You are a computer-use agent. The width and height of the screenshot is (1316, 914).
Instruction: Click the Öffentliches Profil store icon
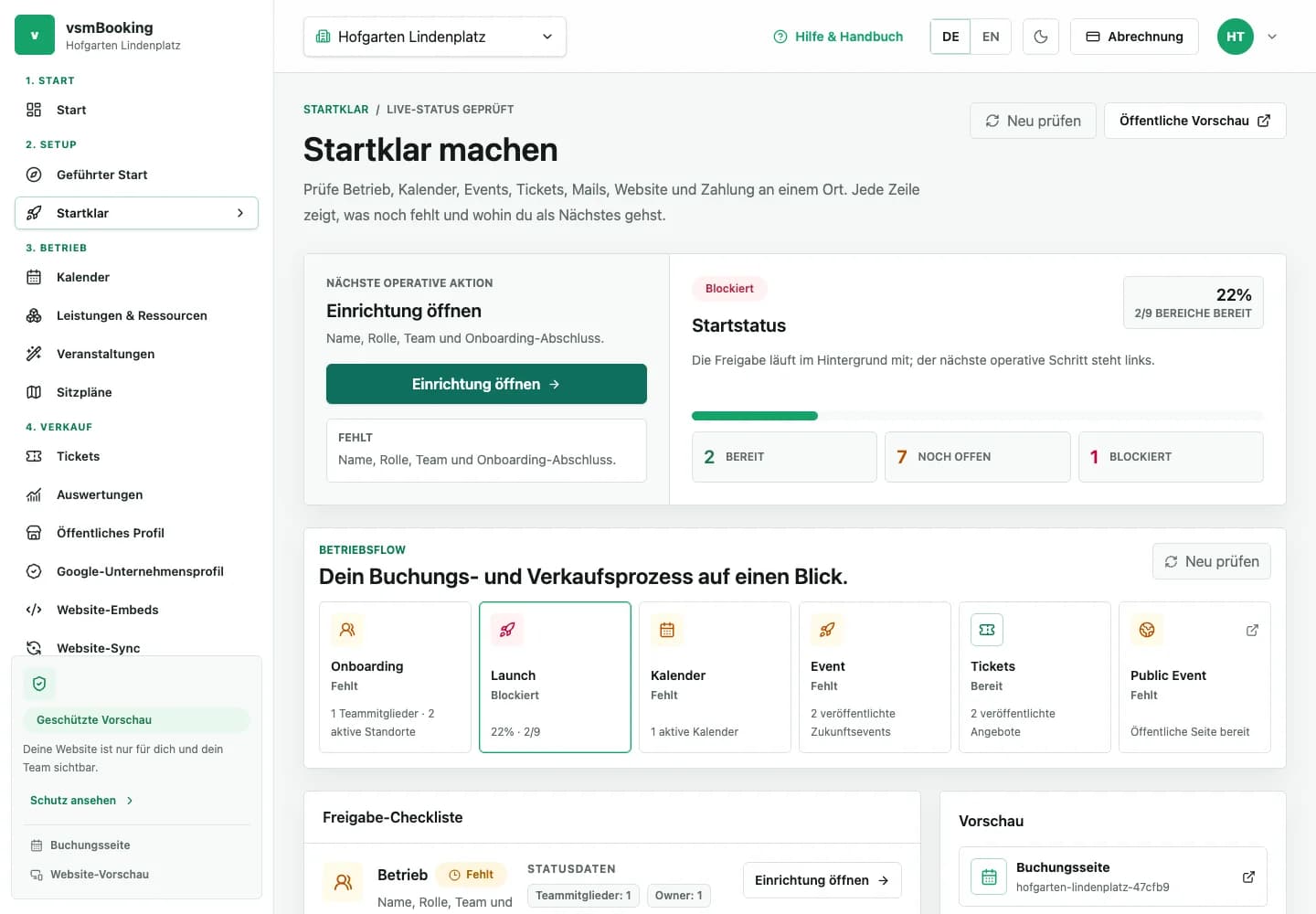point(34,533)
